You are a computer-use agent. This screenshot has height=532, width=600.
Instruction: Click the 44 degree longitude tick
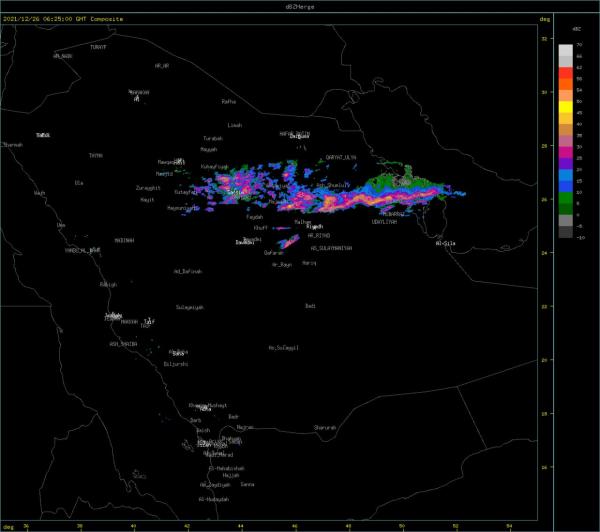tap(240, 526)
